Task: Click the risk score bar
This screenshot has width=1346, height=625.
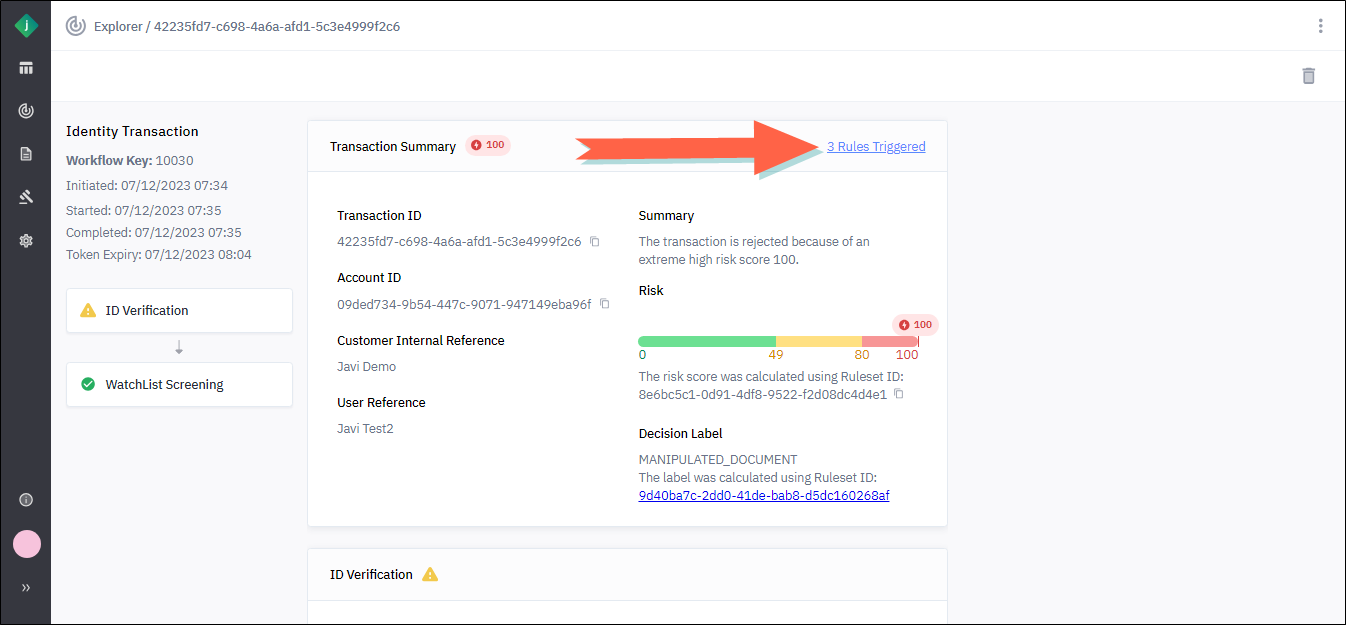Action: 778,342
